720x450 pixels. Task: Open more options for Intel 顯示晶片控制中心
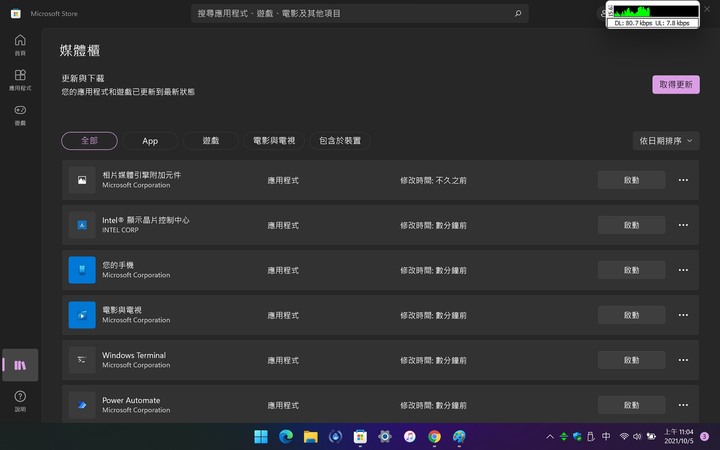point(683,225)
